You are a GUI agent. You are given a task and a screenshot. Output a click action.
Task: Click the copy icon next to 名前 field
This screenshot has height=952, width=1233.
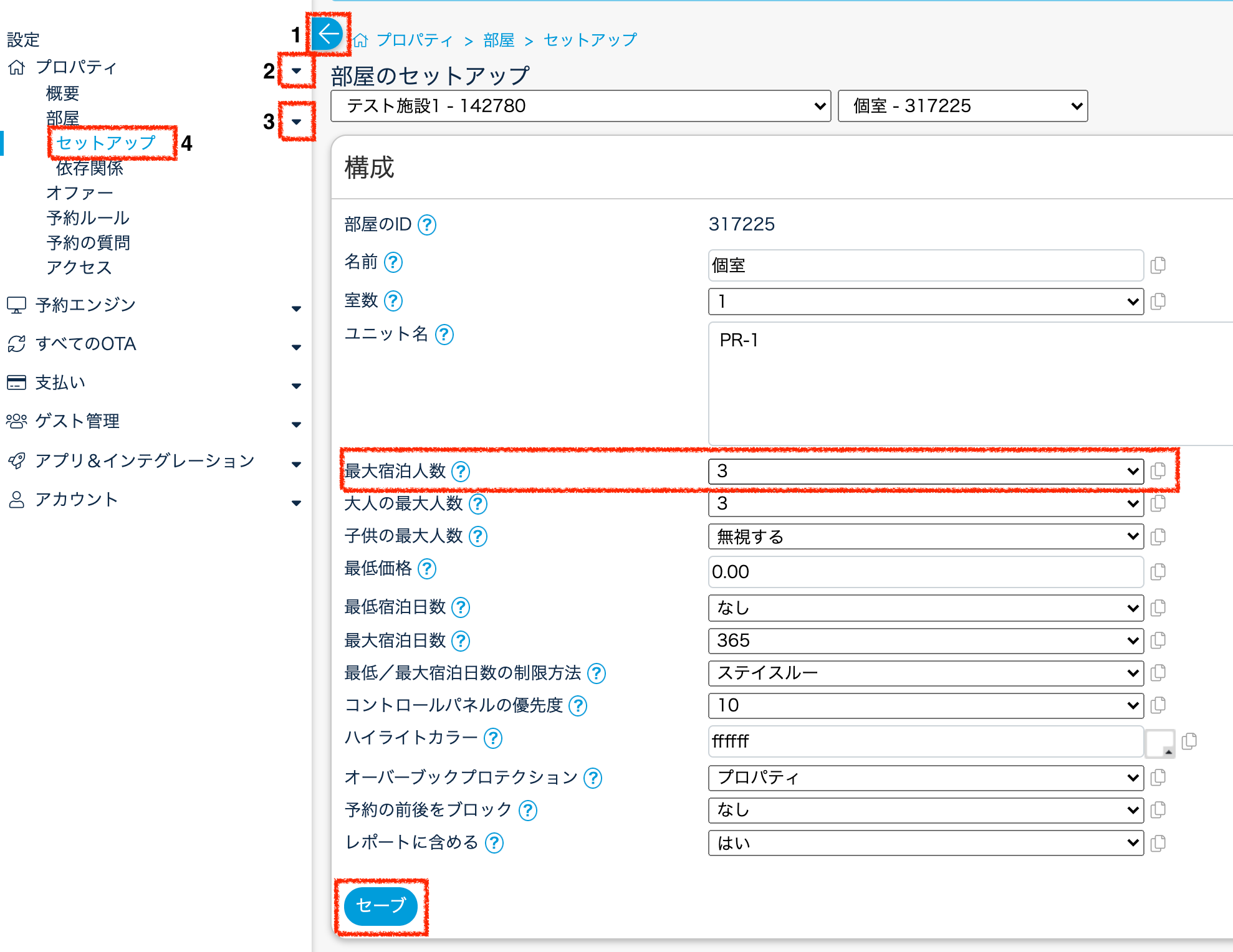1158,265
